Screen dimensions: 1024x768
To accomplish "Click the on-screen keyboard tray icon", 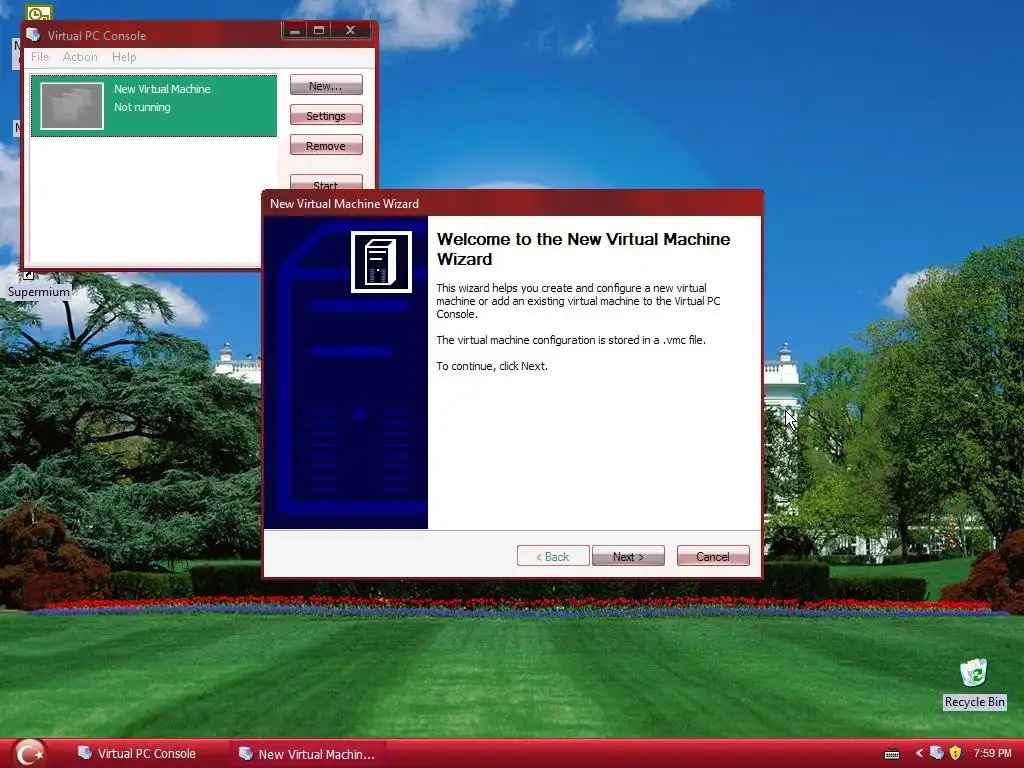I will [x=892, y=754].
